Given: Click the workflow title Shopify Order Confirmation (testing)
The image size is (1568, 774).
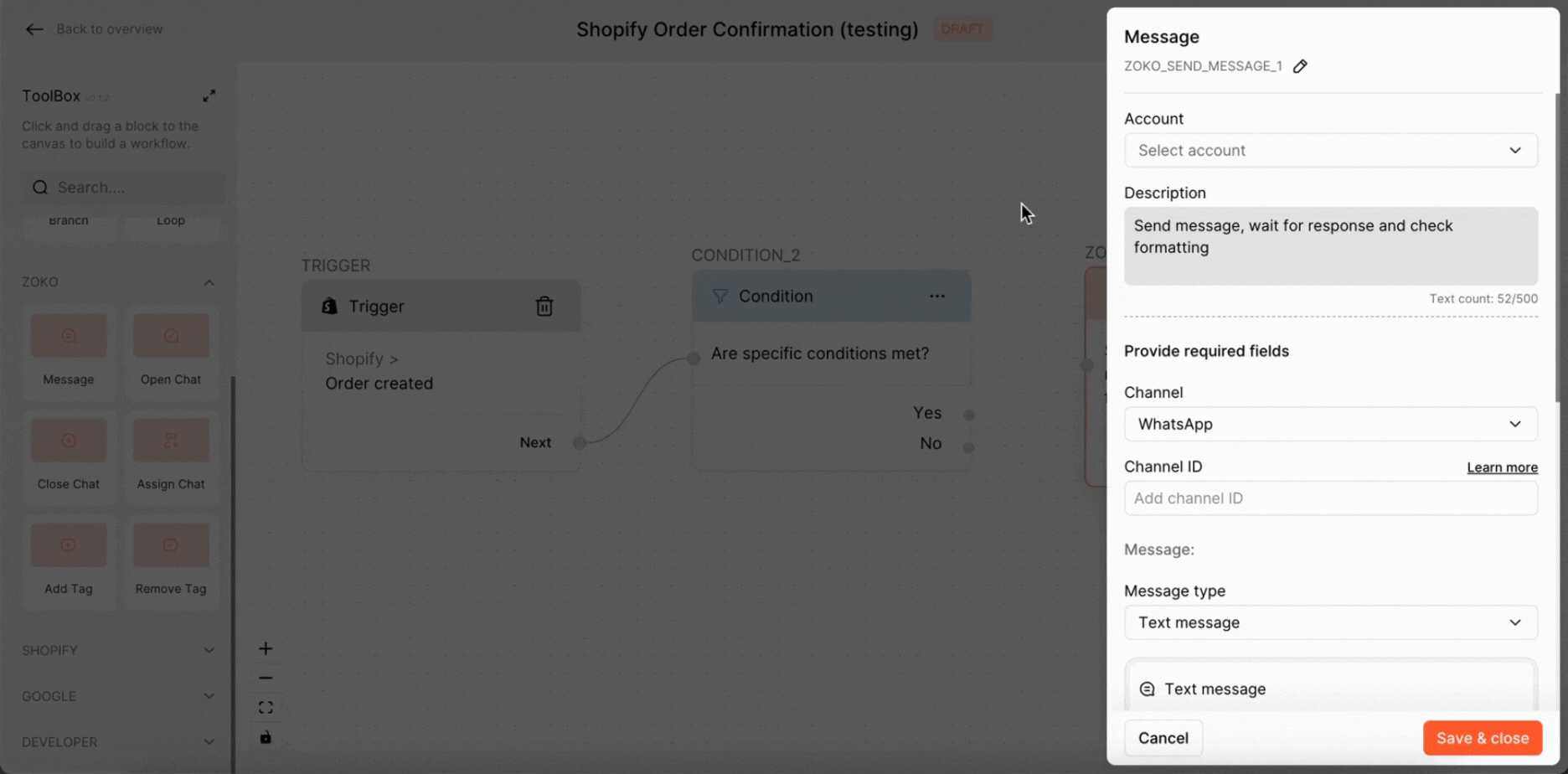Looking at the screenshot, I should point(747,29).
